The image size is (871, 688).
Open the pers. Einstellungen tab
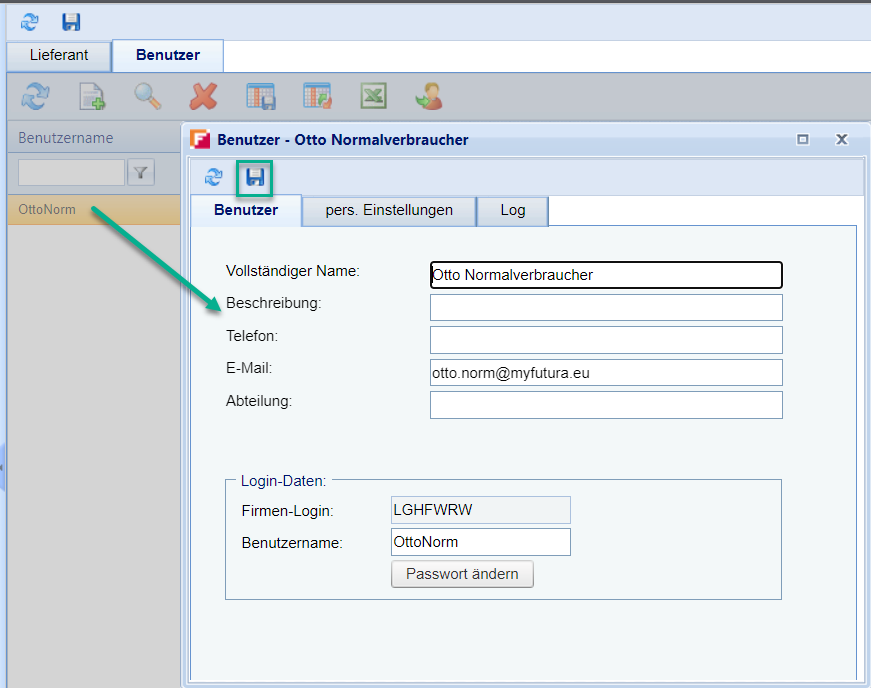coord(389,210)
